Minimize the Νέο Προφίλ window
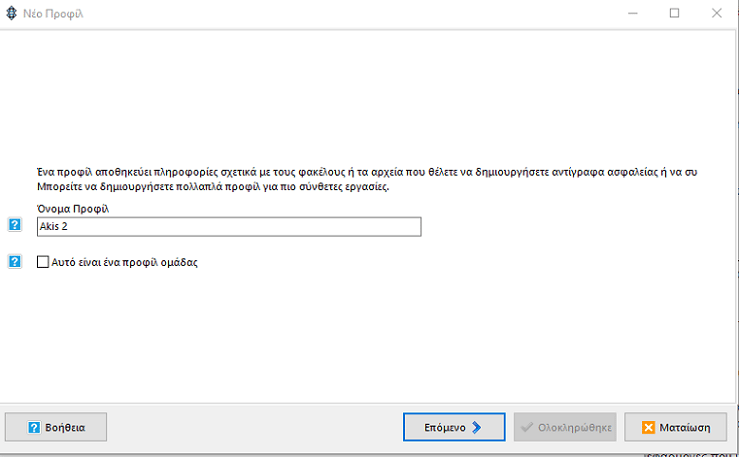Image resolution: width=739 pixels, height=457 pixels. pyautogui.click(x=632, y=13)
